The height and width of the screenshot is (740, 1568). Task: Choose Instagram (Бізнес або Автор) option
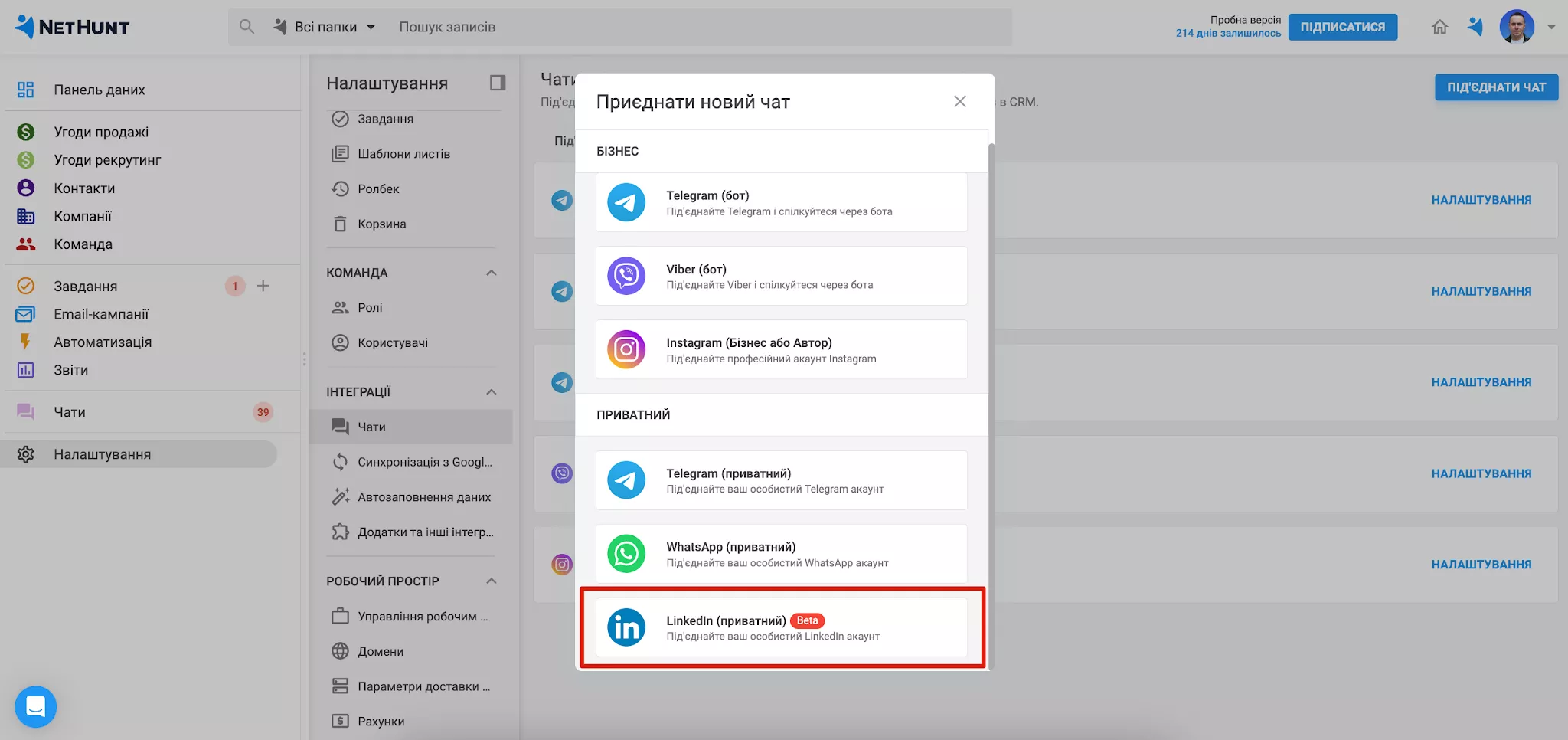pyautogui.click(x=782, y=350)
